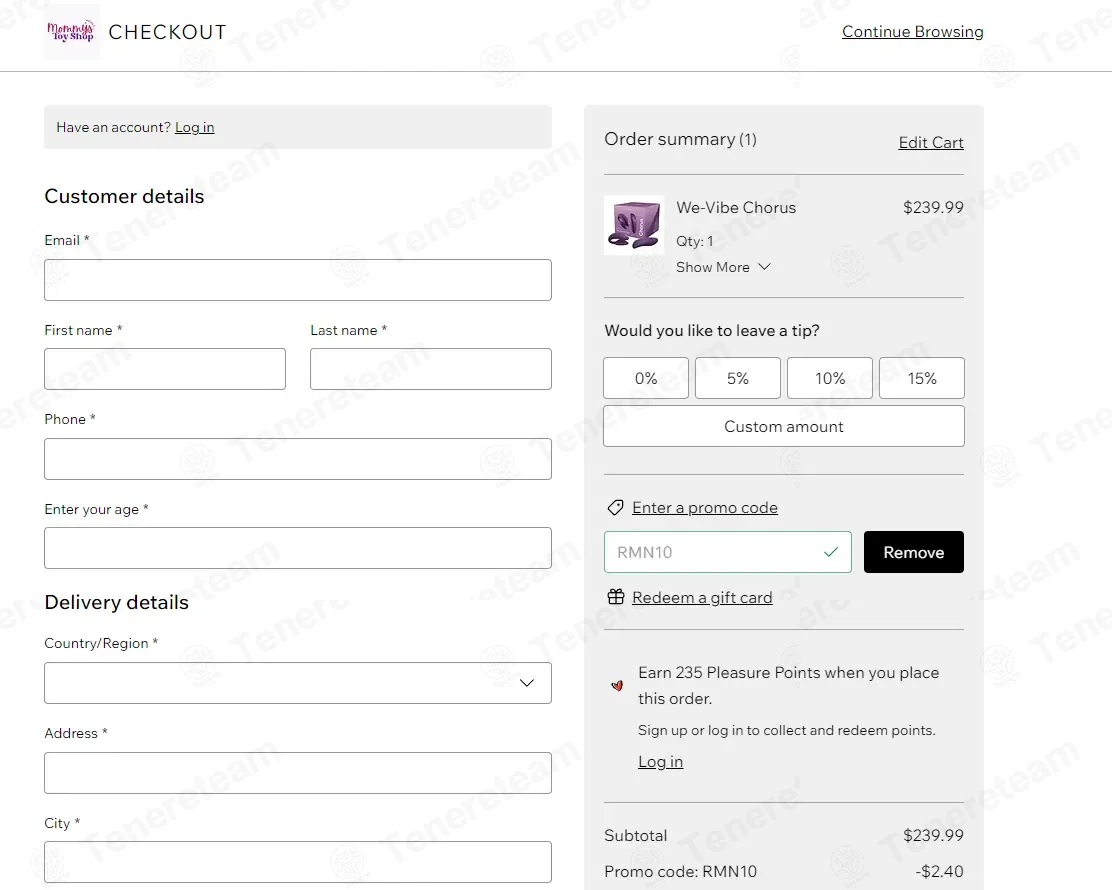The width and height of the screenshot is (1112, 890).
Task: Click the Subtotal $239.99 amount
Action: click(933, 835)
